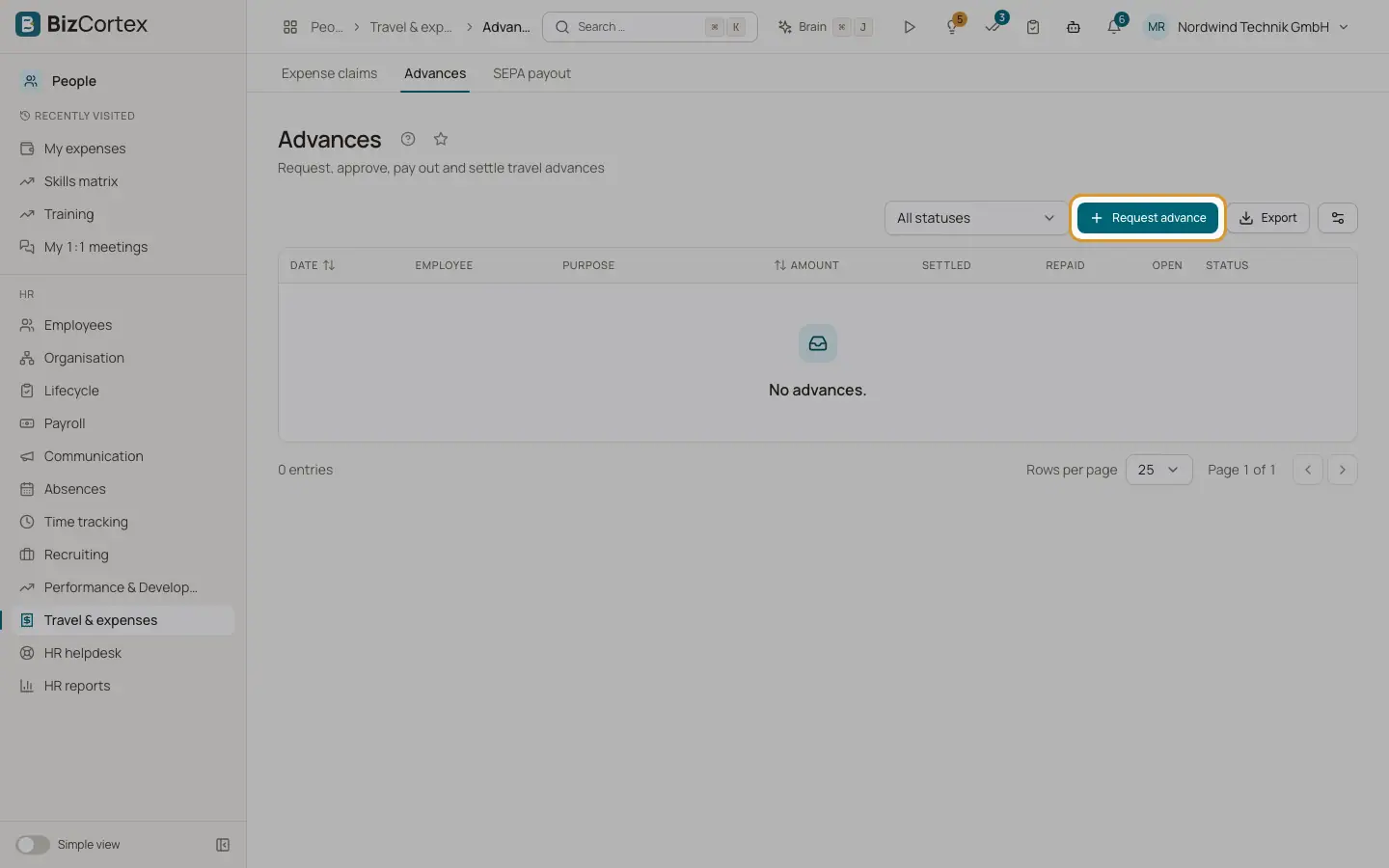Open the notifications bell icon
The height and width of the screenshot is (868, 1389).
click(1114, 27)
